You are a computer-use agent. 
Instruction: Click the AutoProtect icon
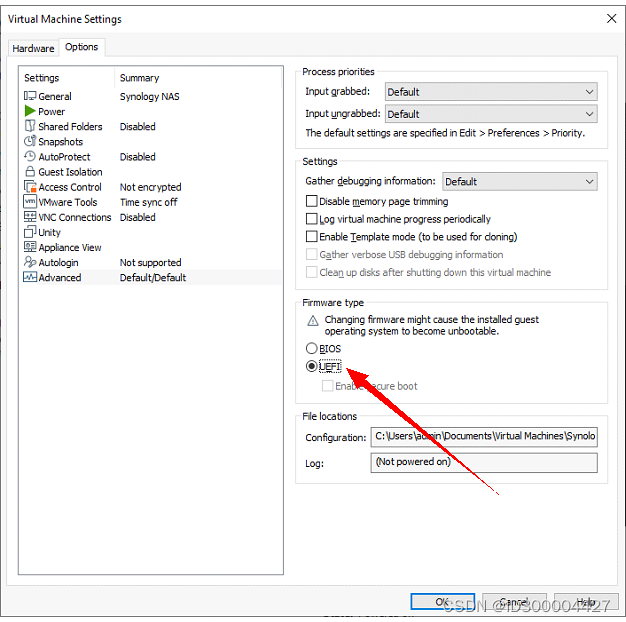click(30, 156)
